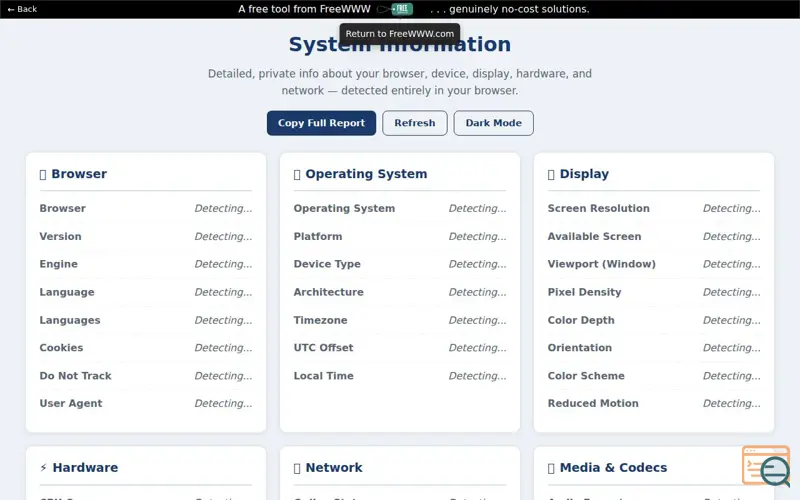Select the User Agent row label
800x500 pixels.
coord(71,403)
